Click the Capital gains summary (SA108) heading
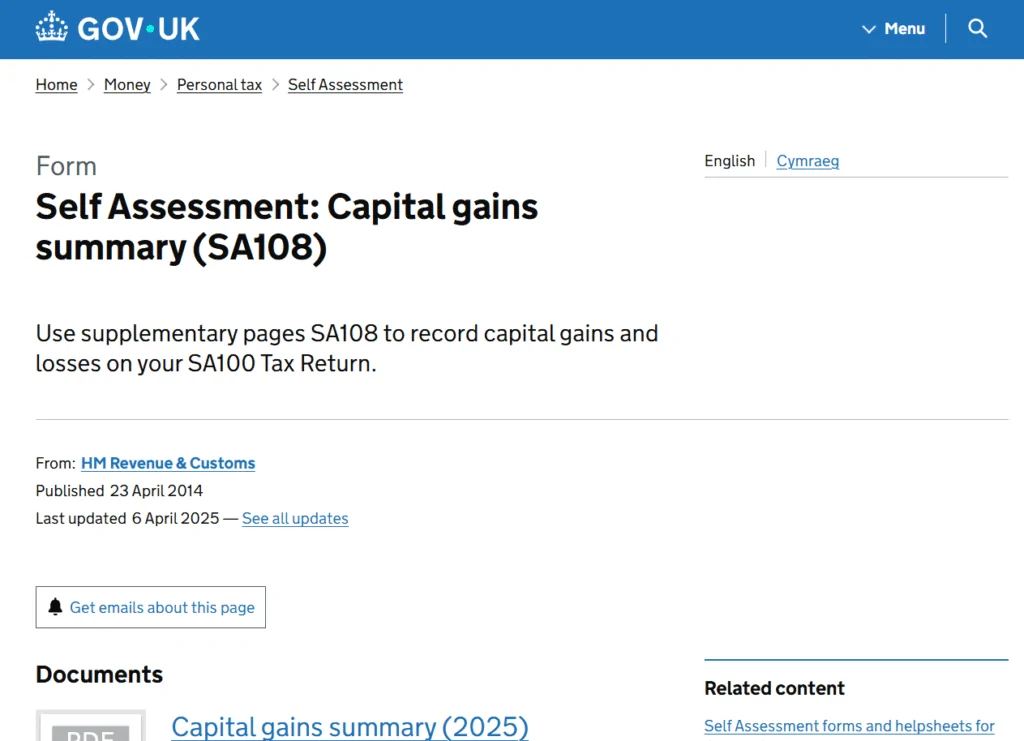This screenshot has height=741, width=1024. [x=287, y=227]
